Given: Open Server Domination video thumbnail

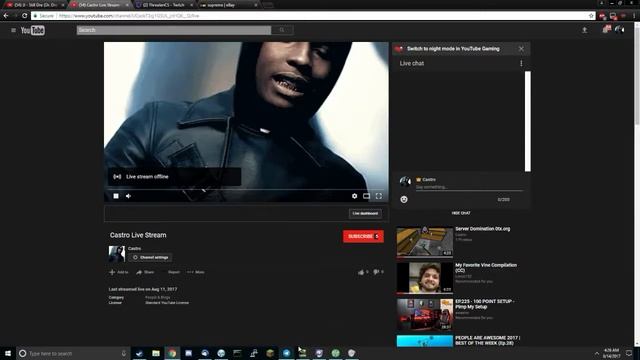Looking at the screenshot, I should pos(424,242).
